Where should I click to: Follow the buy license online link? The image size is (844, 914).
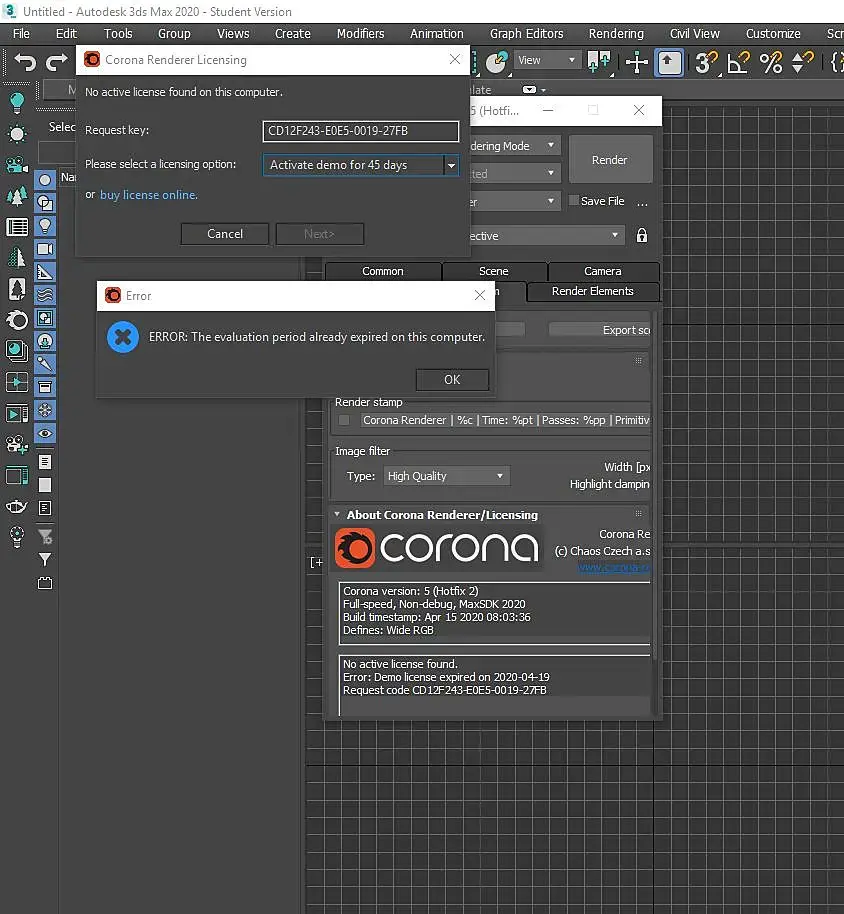(x=149, y=195)
